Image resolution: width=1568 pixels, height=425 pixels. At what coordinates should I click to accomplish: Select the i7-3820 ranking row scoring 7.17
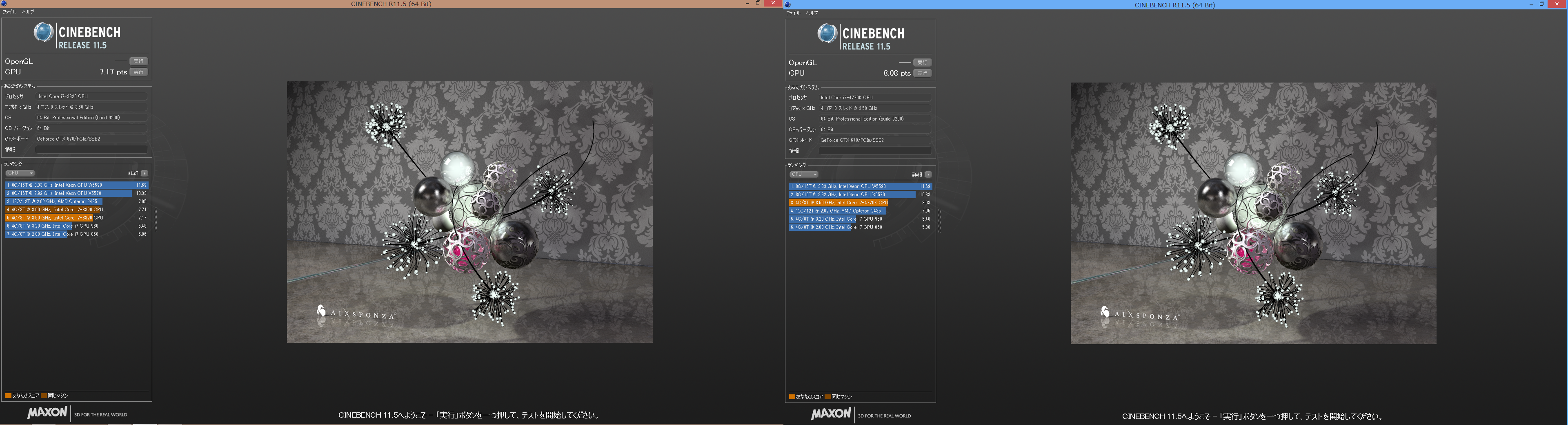tap(77, 218)
